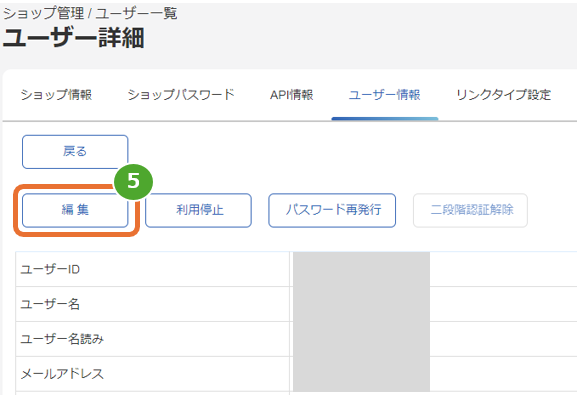Click the 利用停止 button
The height and width of the screenshot is (395, 579).
[x=199, y=210]
